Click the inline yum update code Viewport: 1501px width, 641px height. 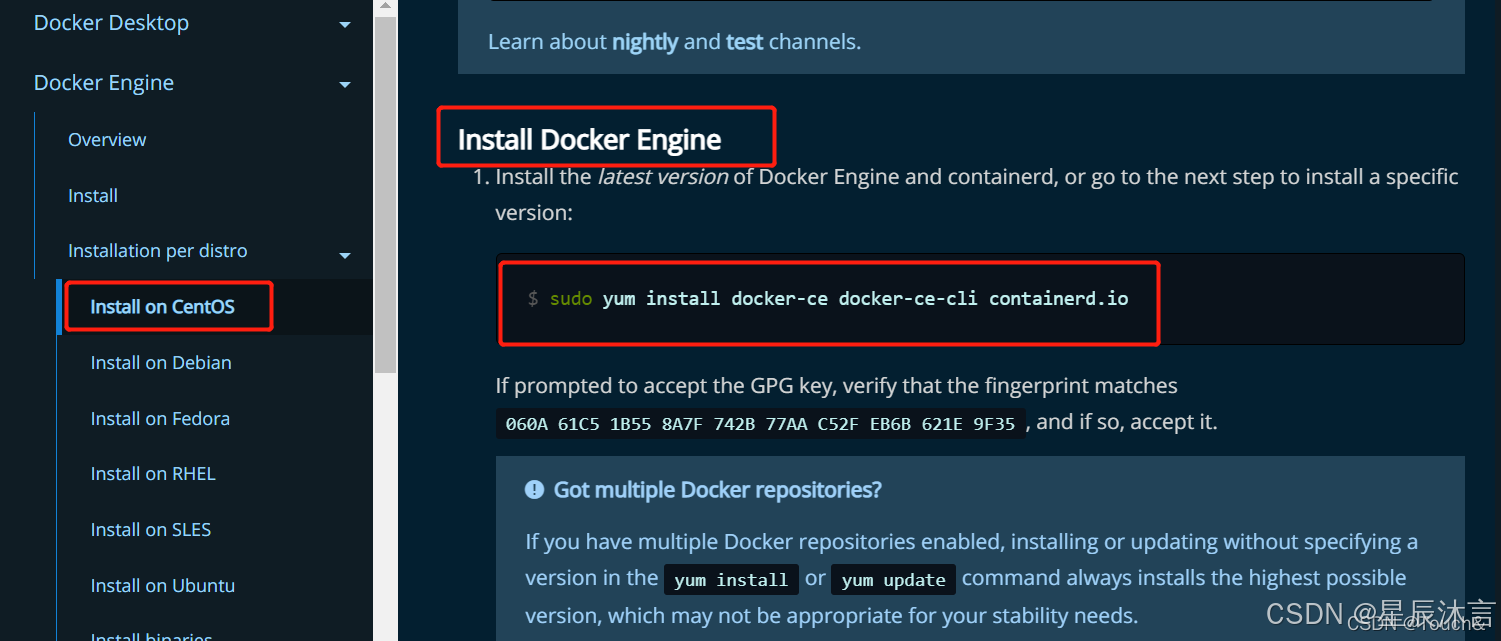(x=894, y=580)
